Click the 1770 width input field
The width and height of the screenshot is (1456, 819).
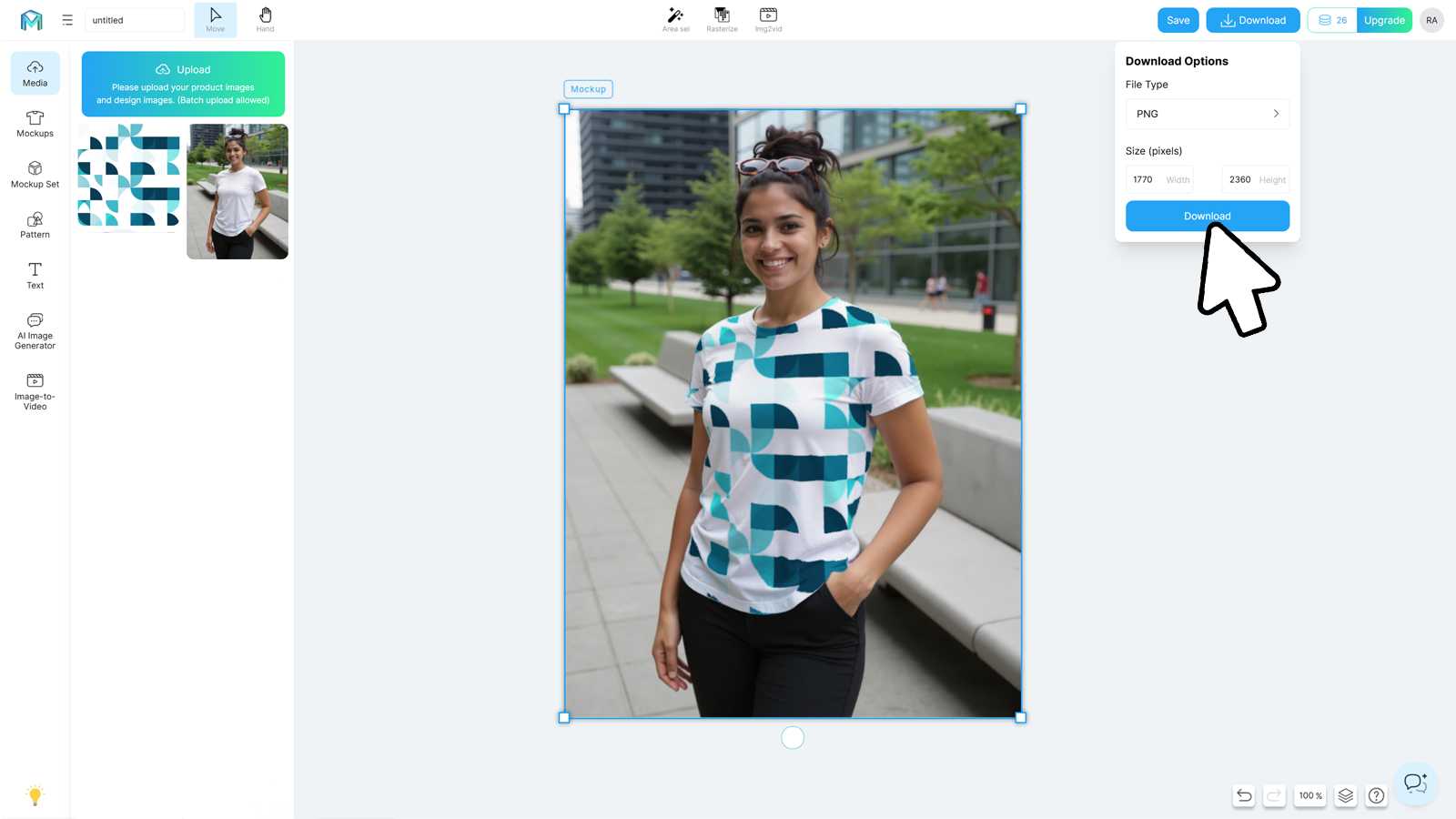pos(1158,179)
